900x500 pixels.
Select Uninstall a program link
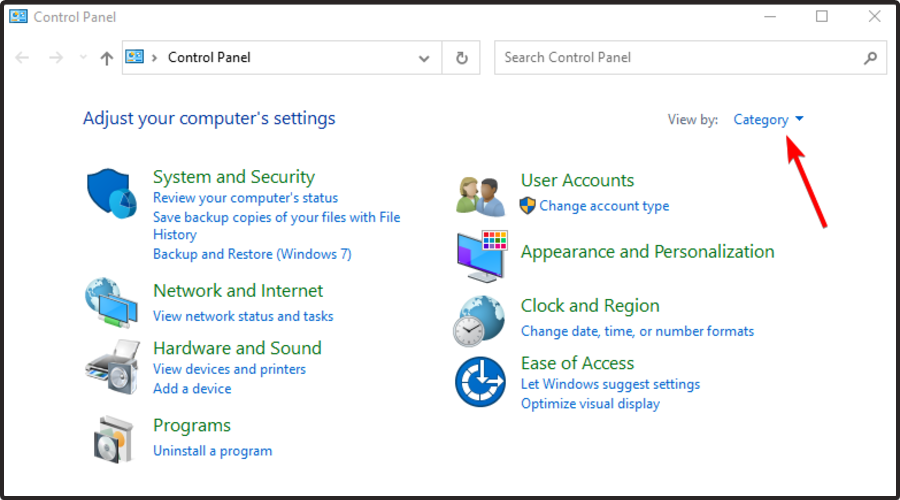coord(212,451)
